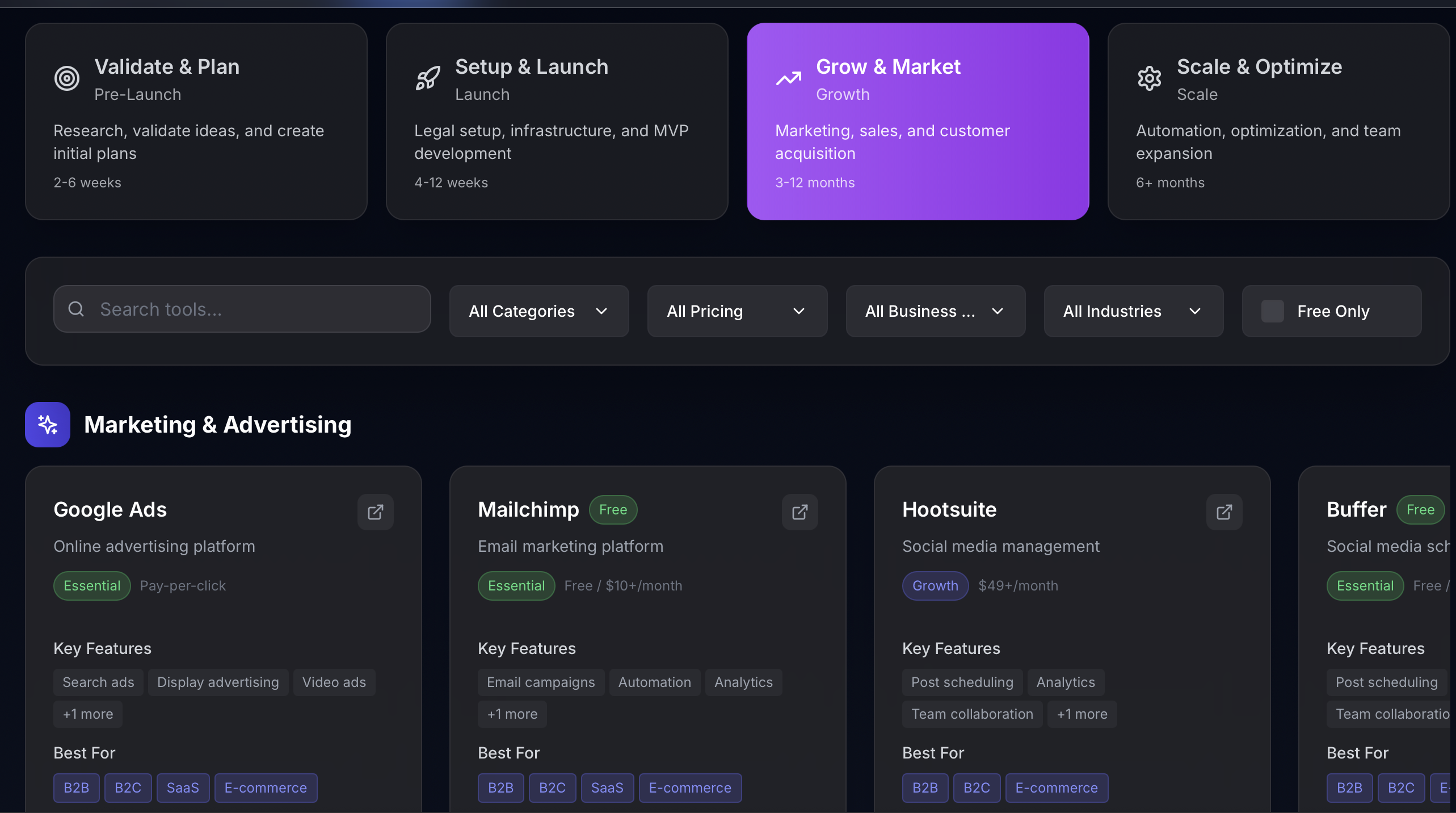Click the B2C tag on Google Ads
The image size is (1456, 813).
pos(128,788)
